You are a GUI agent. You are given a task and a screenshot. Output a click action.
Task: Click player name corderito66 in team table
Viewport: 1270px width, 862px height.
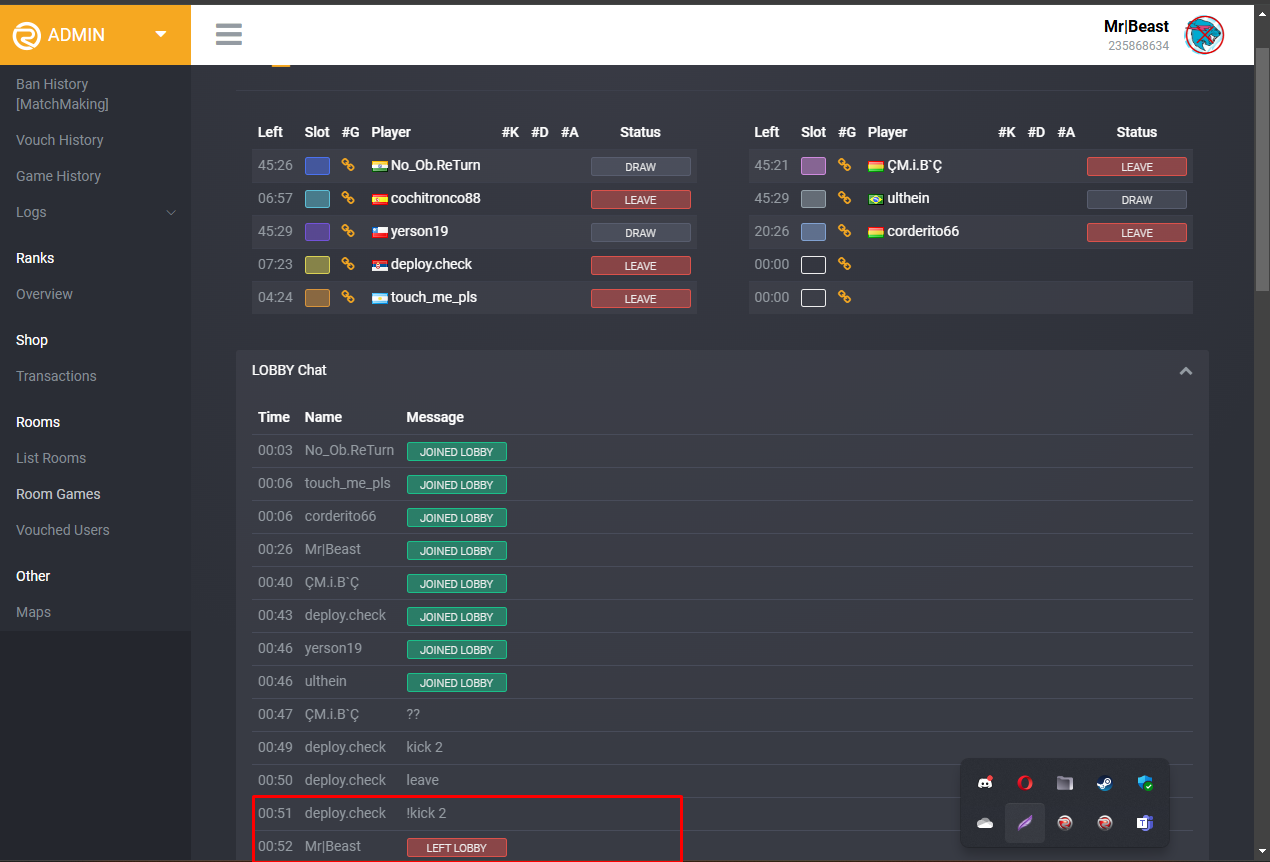(x=923, y=231)
